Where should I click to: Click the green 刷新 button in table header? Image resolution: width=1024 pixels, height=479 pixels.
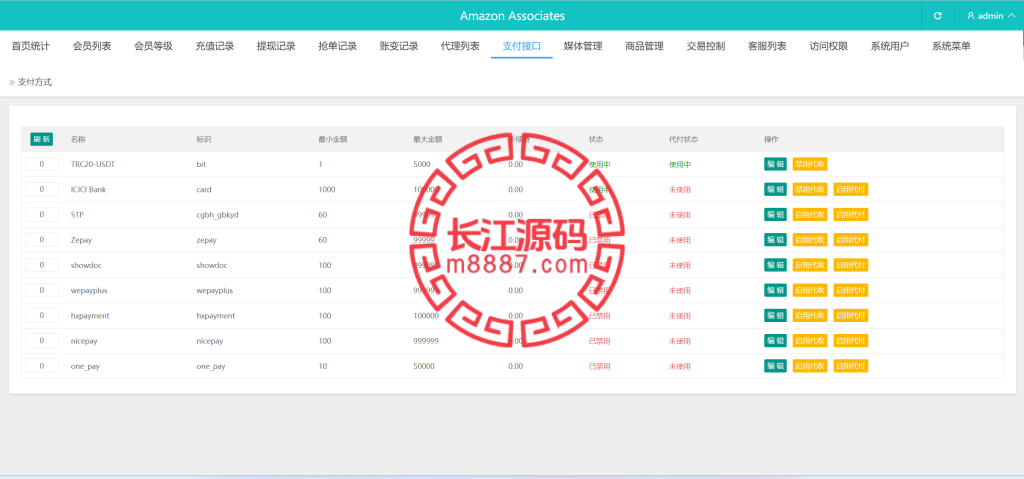(x=42, y=139)
